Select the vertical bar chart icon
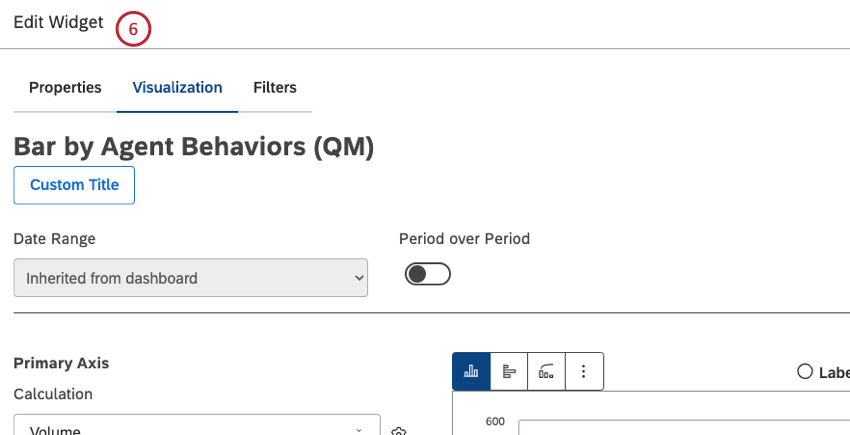Screen dimensions: 850x435 471,371
